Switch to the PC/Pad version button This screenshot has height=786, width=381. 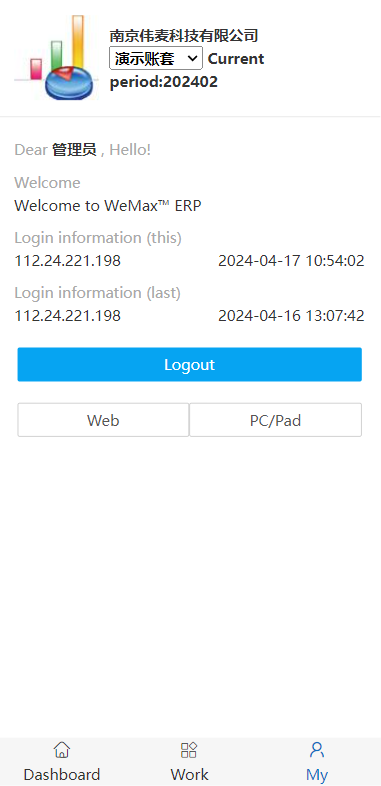276,420
